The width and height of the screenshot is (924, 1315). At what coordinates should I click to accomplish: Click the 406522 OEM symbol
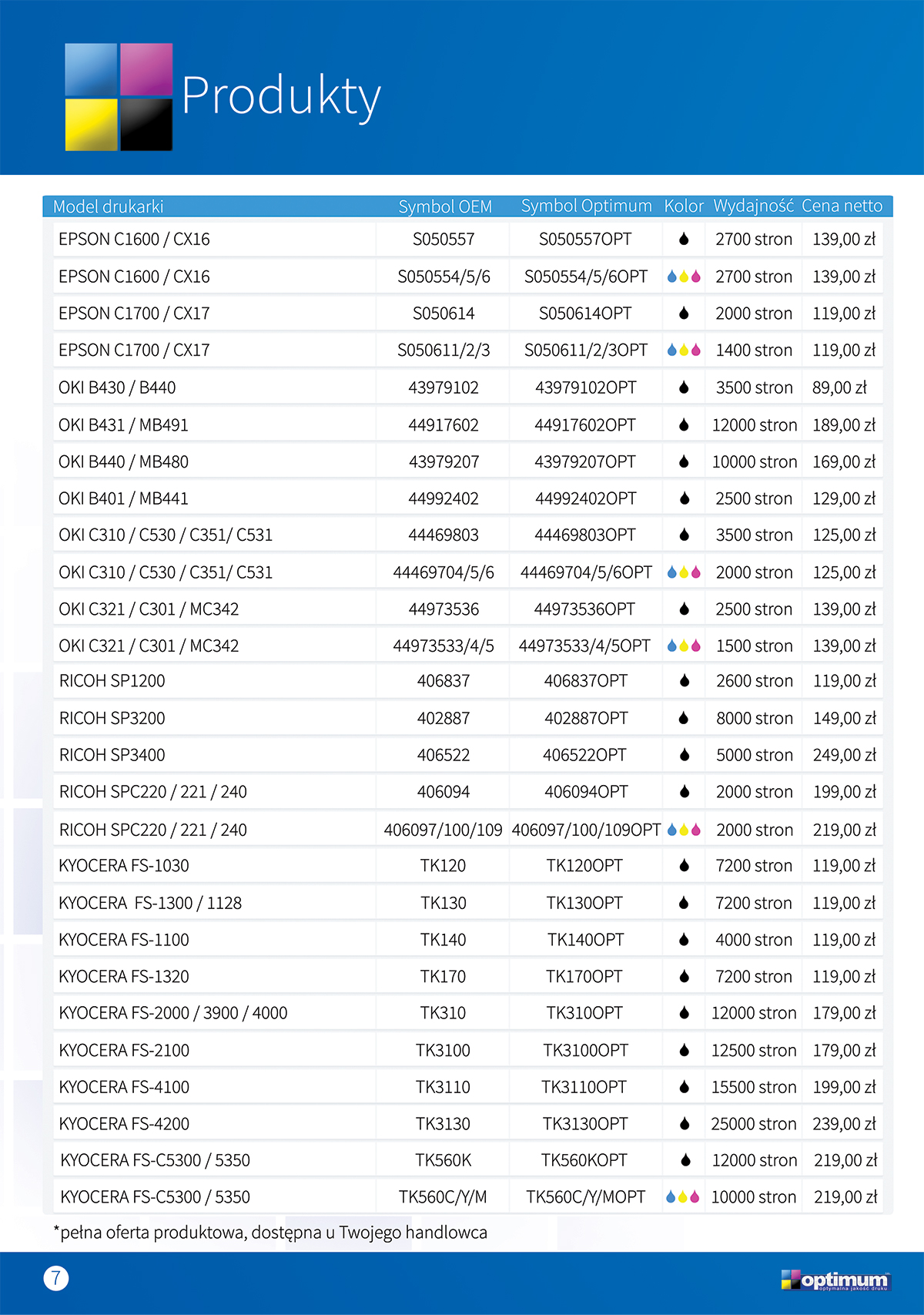point(444,755)
